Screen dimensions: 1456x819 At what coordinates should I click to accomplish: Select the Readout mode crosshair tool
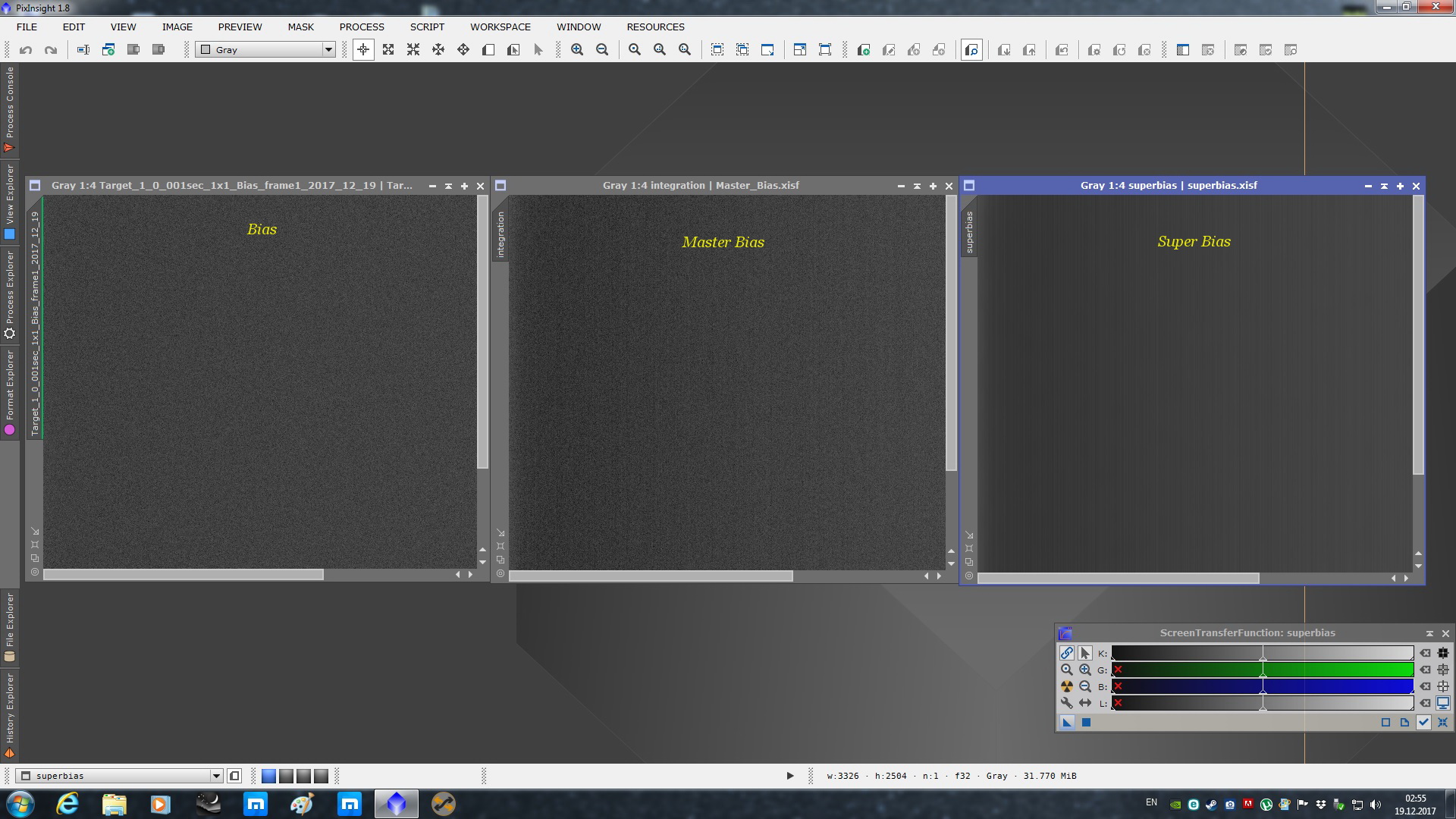(363, 50)
